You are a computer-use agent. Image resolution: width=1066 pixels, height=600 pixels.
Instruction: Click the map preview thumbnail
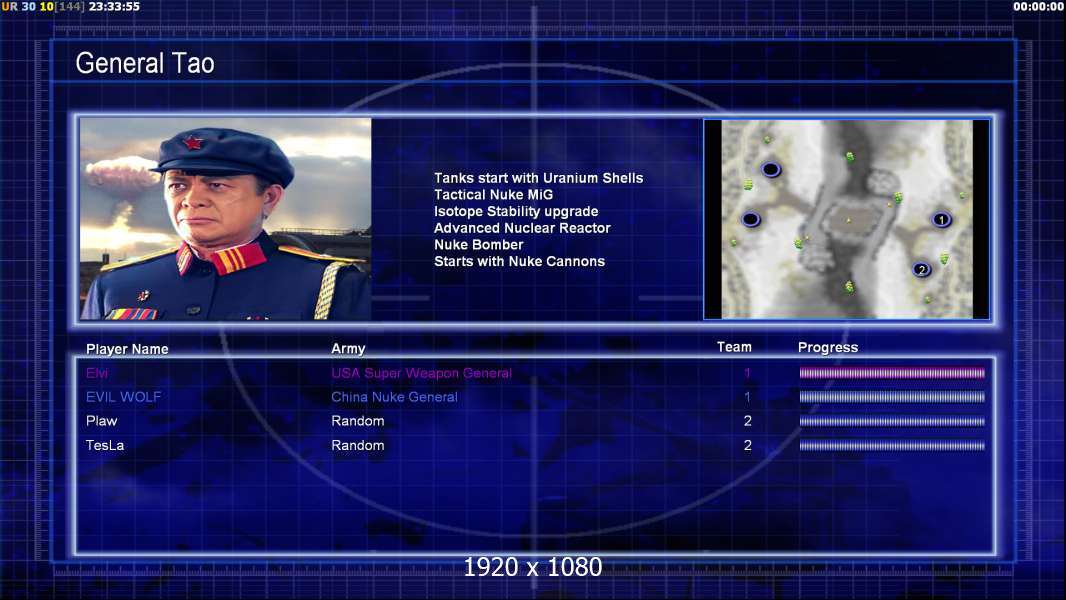(x=846, y=219)
